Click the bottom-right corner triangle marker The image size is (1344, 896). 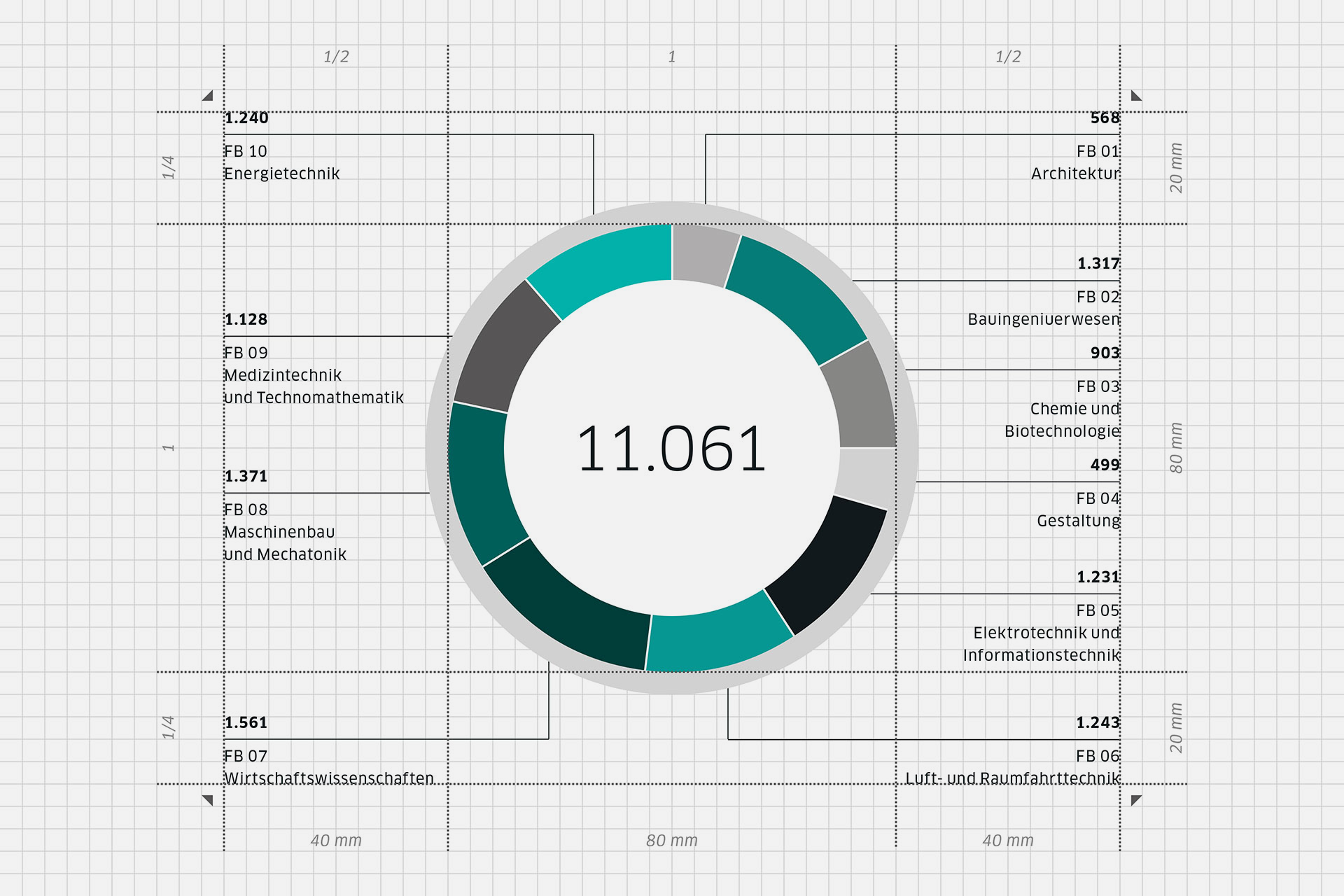point(1135,799)
